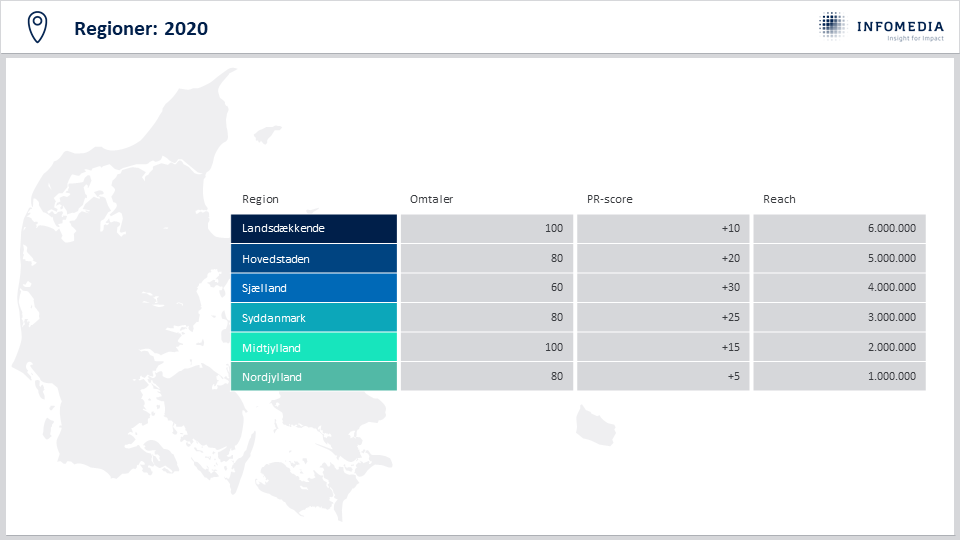The width and height of the screenshot is (960, 540).
Task: Click the Bornholm island on map
Action: tap(595, 426)
